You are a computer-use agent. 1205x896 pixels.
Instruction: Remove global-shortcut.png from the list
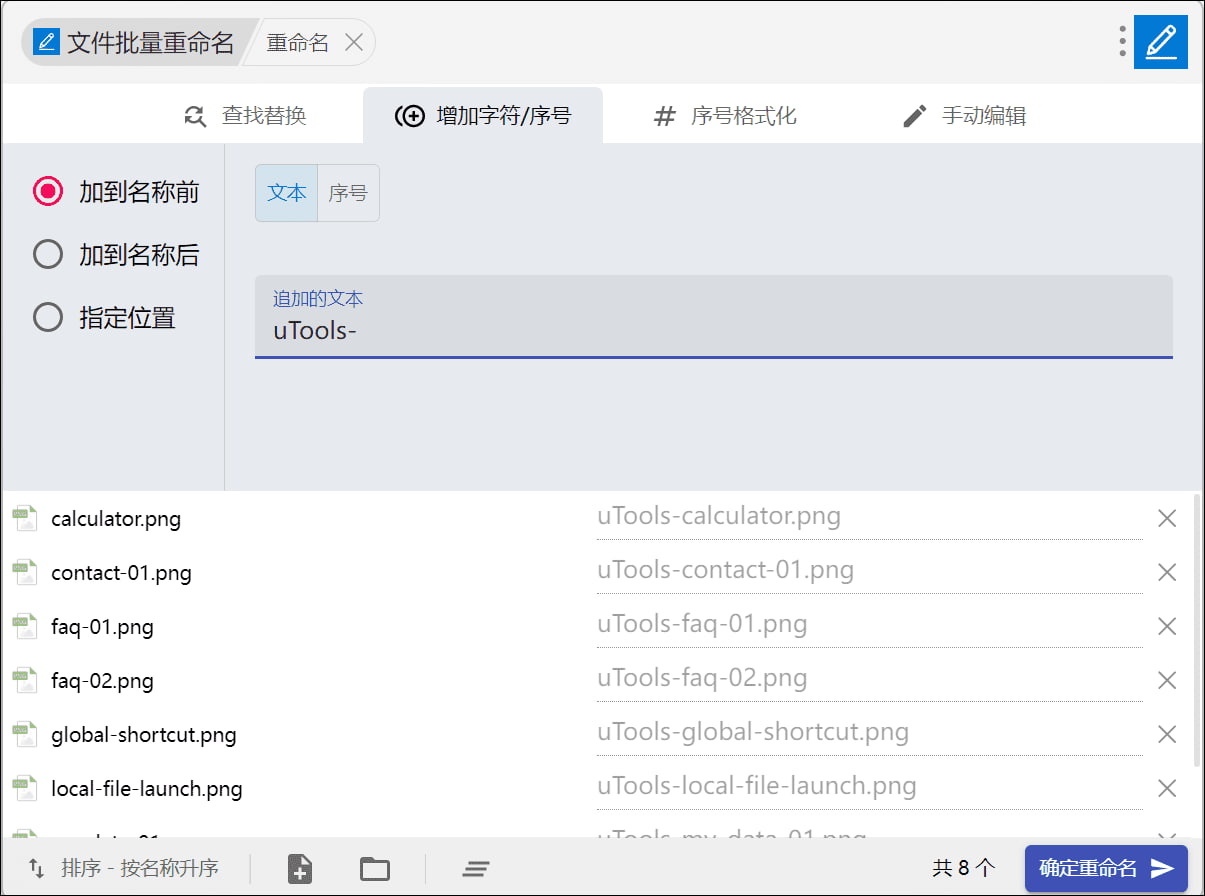click(1166, 734)
